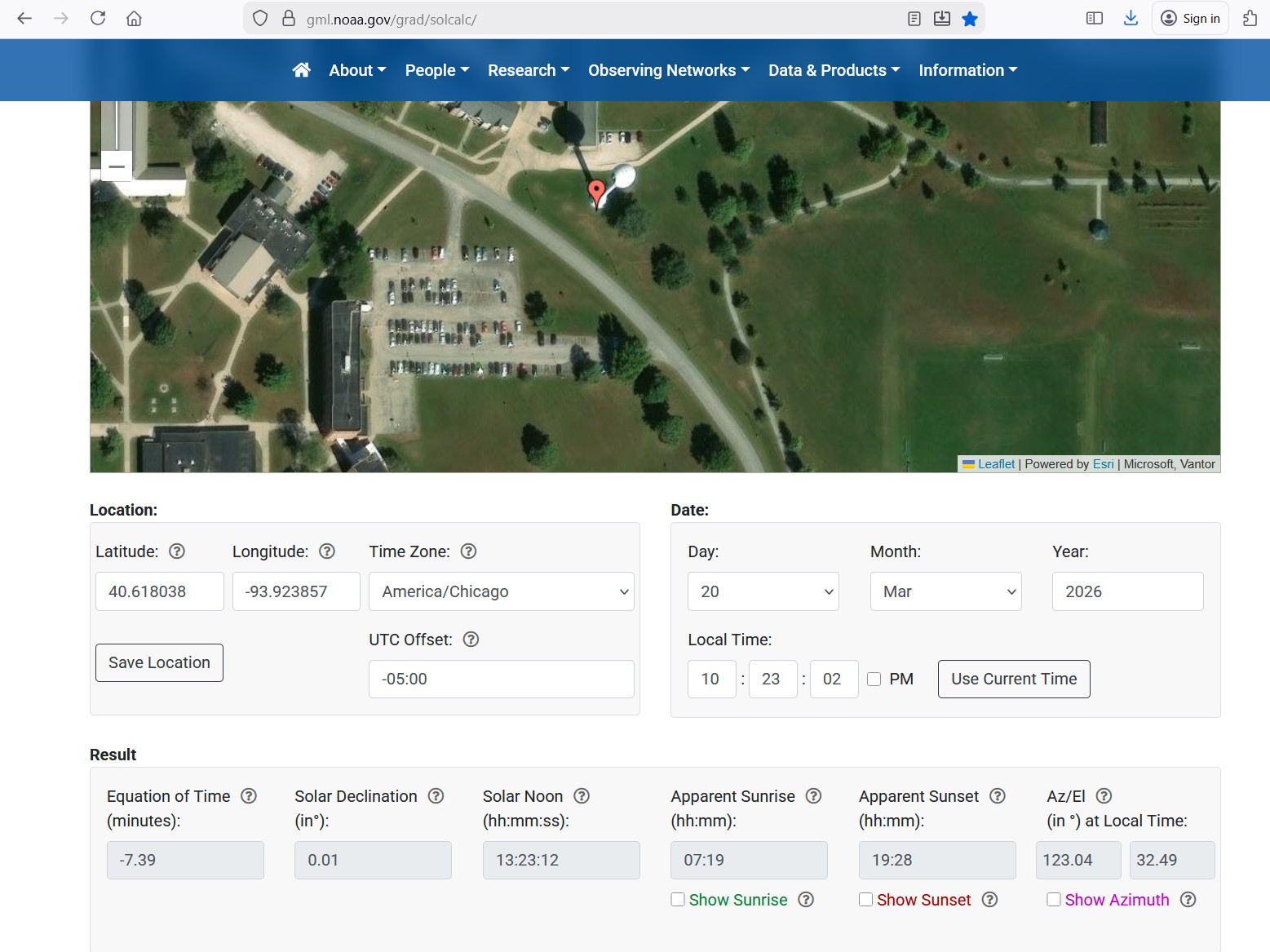Toggle the PM checkbox for local time
This screenshot has height=952, width=1270.
[x=874, y=680]
